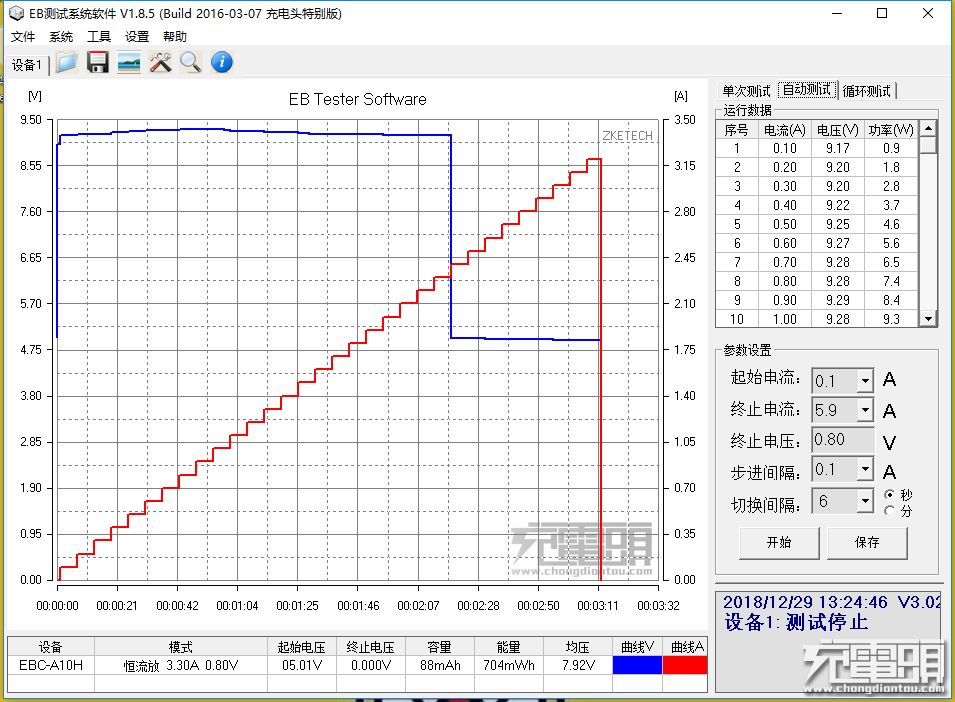Click the data table scrollbar up arrow
The height and width of the screenshot is (702, 955).
pos(928,128)
